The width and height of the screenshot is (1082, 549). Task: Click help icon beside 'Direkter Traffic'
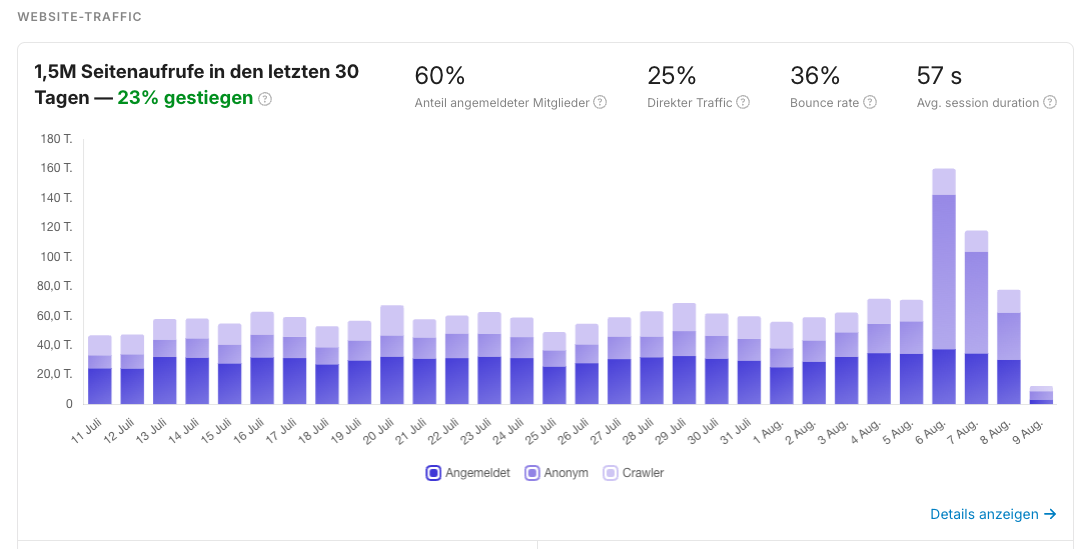coord(742,102)
